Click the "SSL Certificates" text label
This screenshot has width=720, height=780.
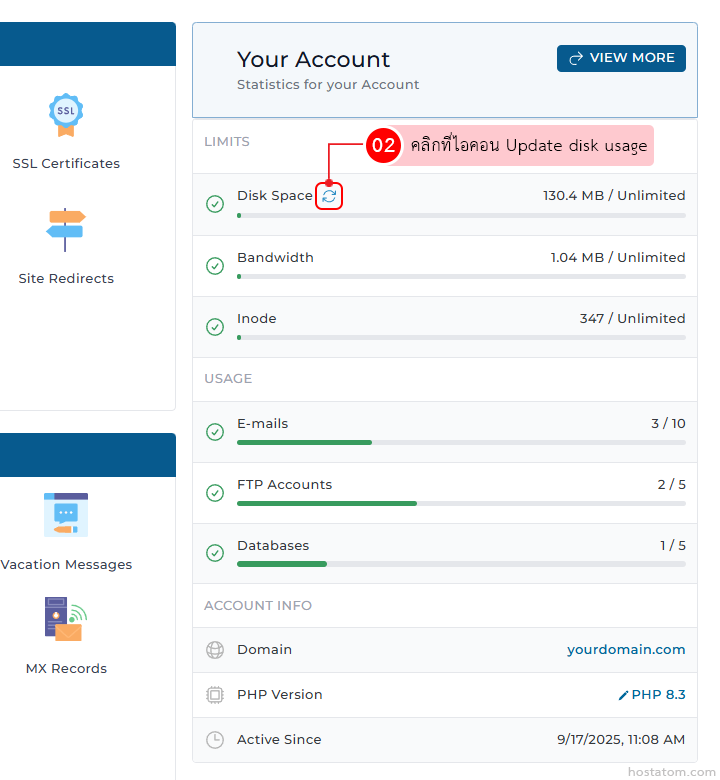click(x=66, y=164)
